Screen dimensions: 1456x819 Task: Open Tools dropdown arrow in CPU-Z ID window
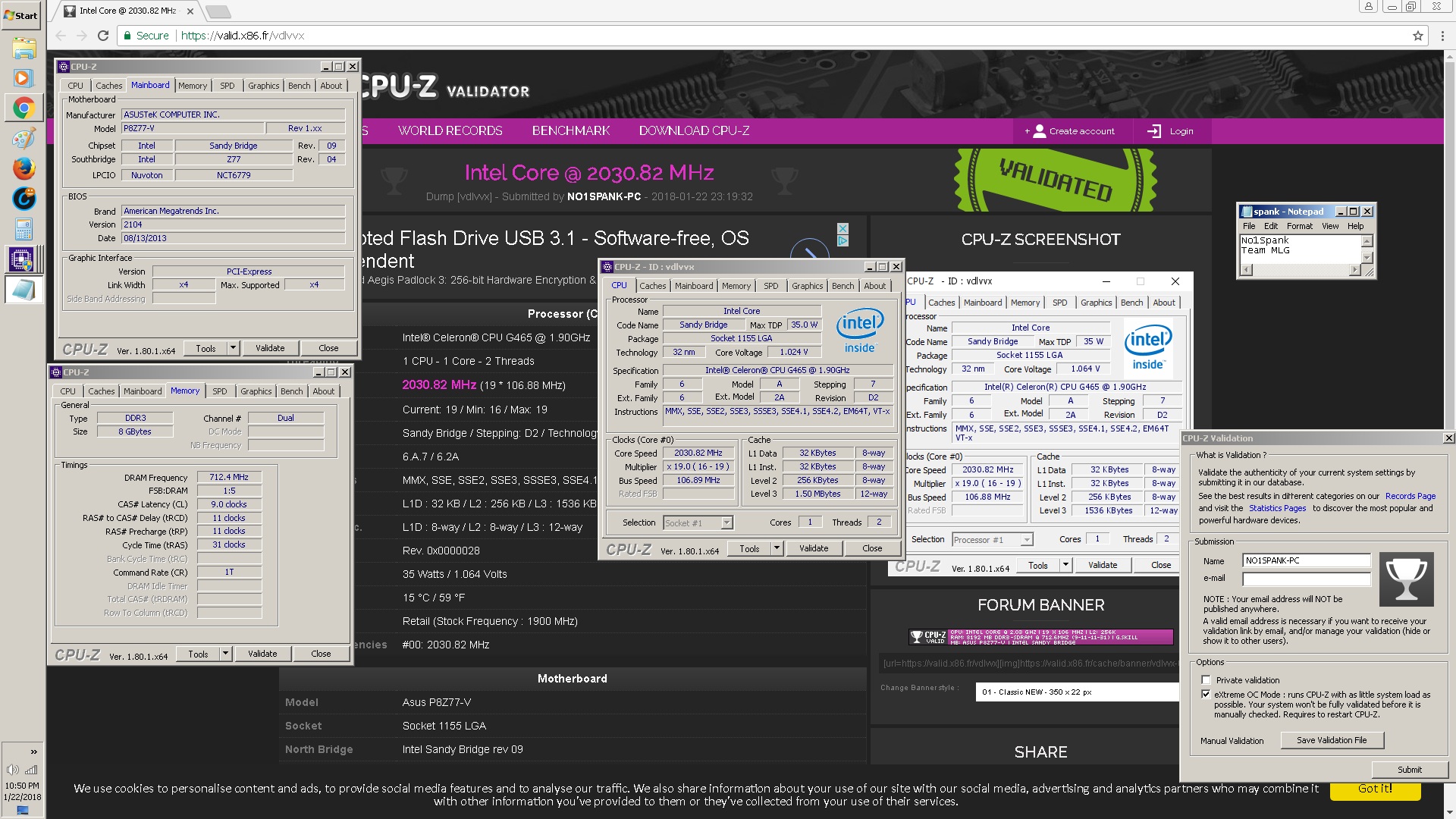click(777, 548)
